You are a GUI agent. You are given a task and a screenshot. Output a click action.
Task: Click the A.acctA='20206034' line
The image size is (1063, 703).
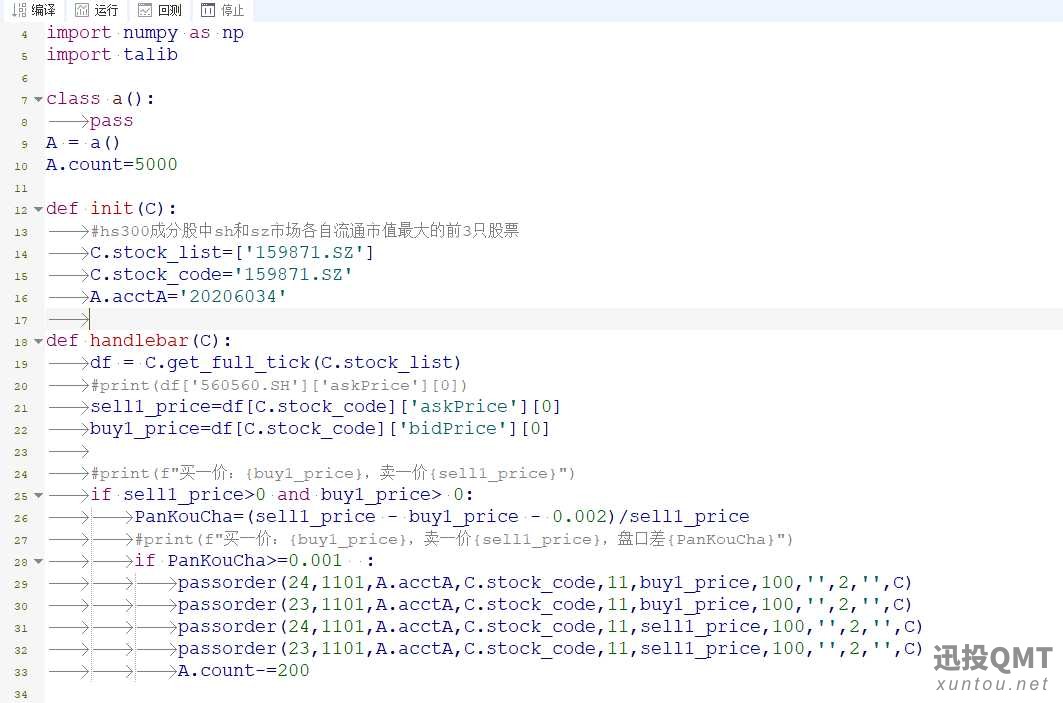coord(188,297)
